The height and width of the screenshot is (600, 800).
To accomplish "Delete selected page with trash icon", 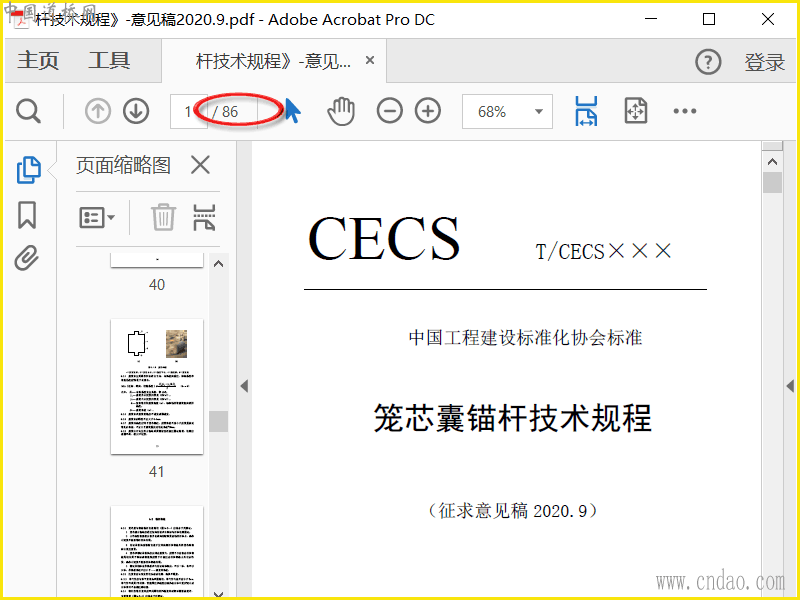I will (163, 217).
